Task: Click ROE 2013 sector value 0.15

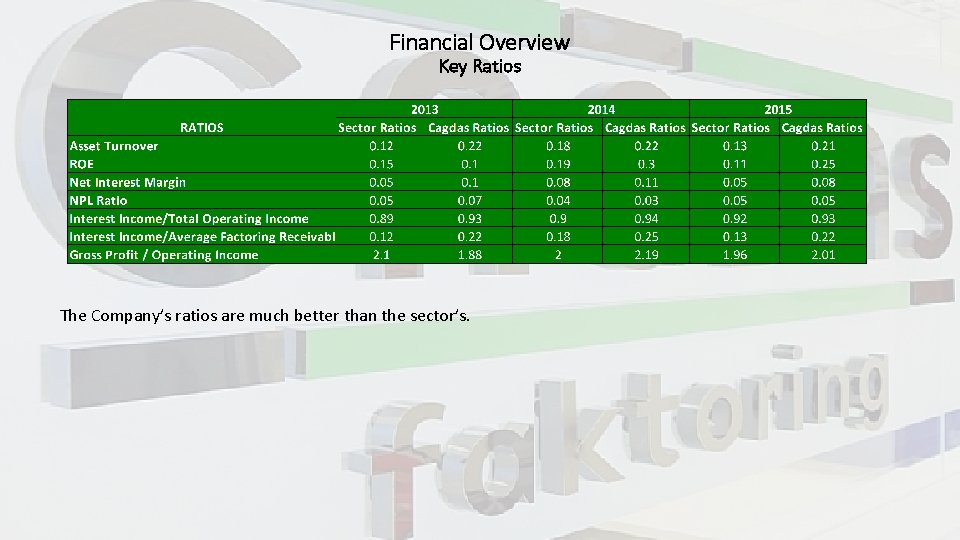Action: click(381, 164)
